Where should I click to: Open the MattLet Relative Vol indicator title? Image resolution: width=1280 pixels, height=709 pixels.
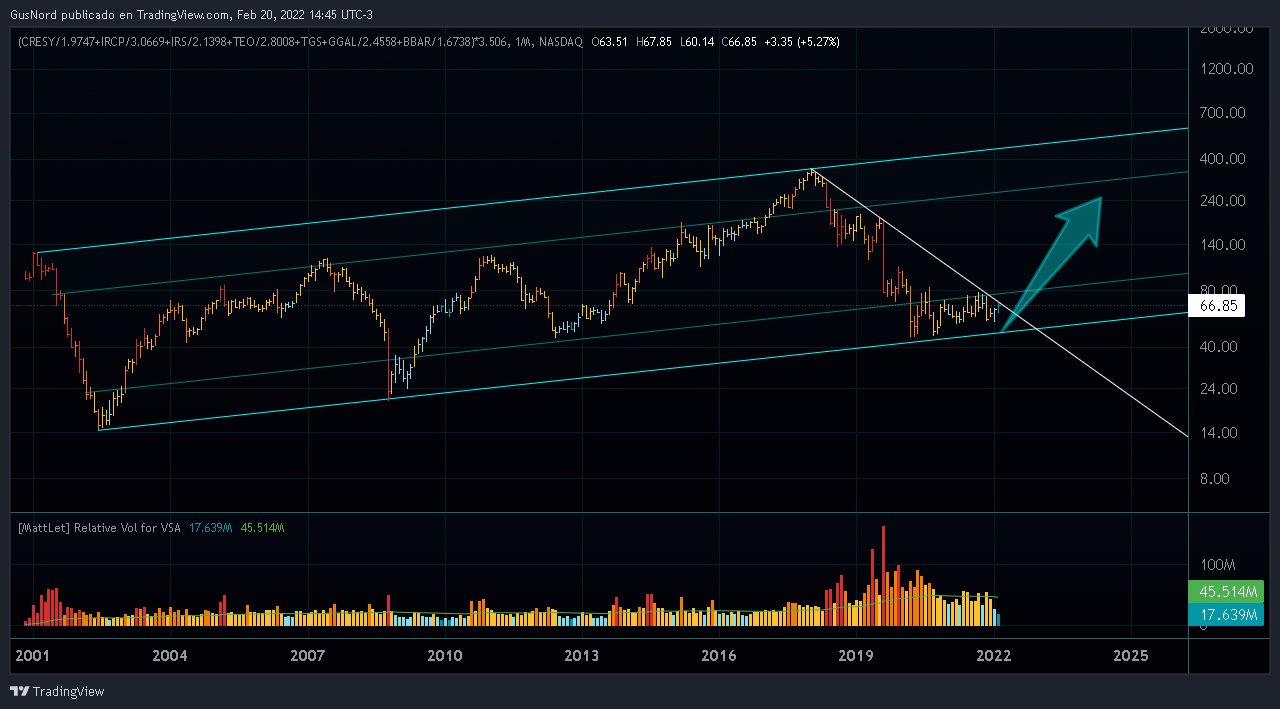[100, 527]
